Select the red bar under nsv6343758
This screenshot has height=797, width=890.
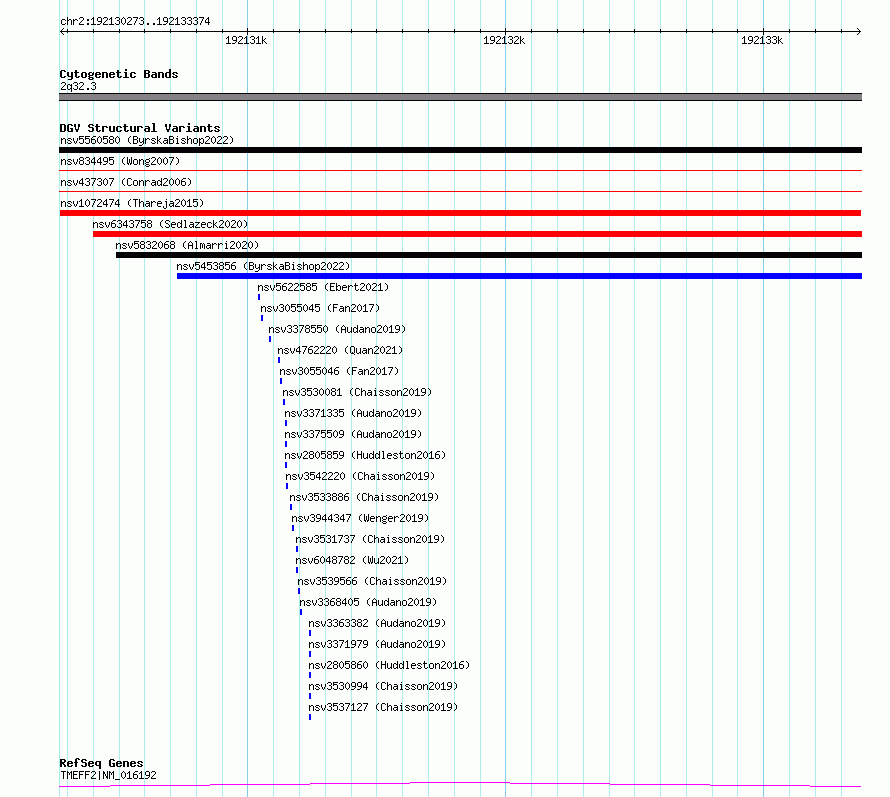477,234
